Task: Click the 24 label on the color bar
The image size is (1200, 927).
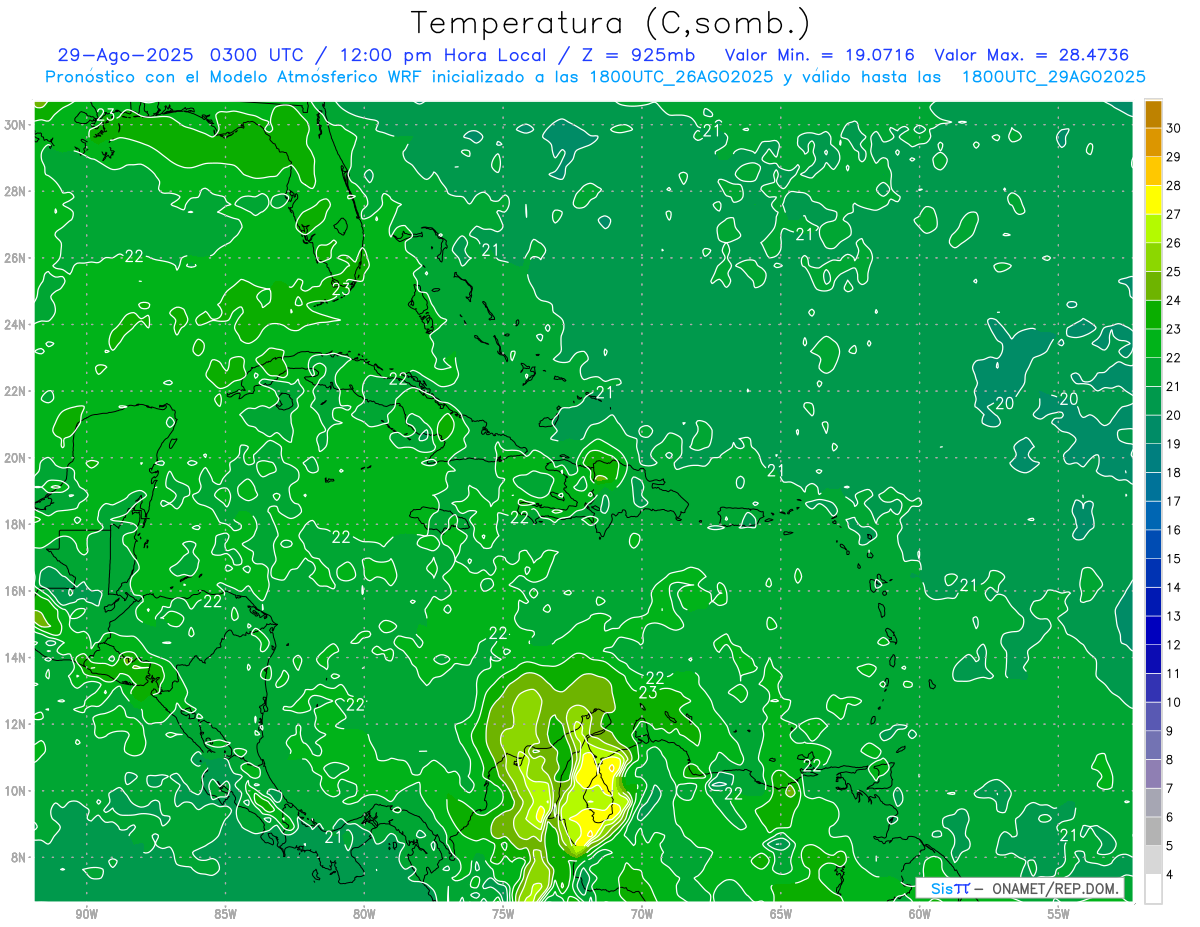Action: (x=1174, y=300)
